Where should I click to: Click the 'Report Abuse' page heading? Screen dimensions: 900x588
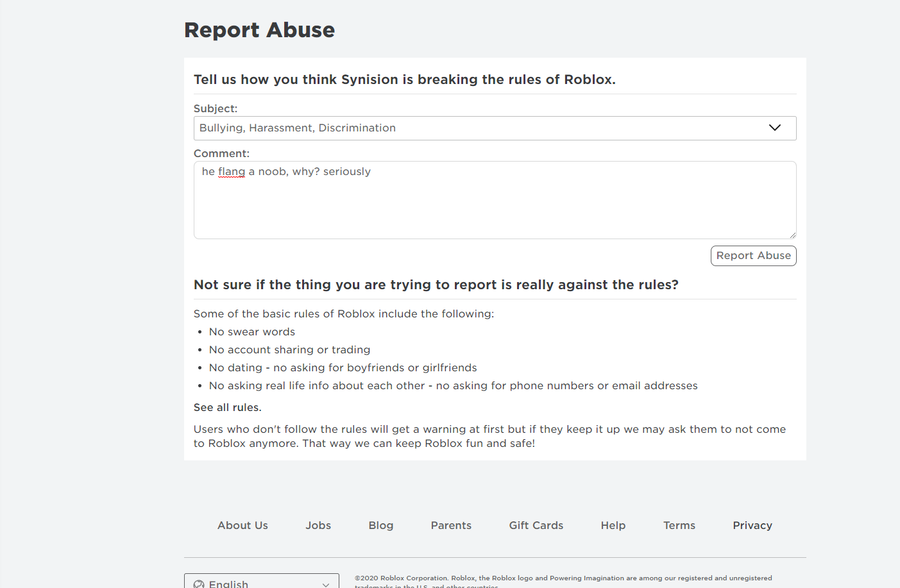coord(259,30)
